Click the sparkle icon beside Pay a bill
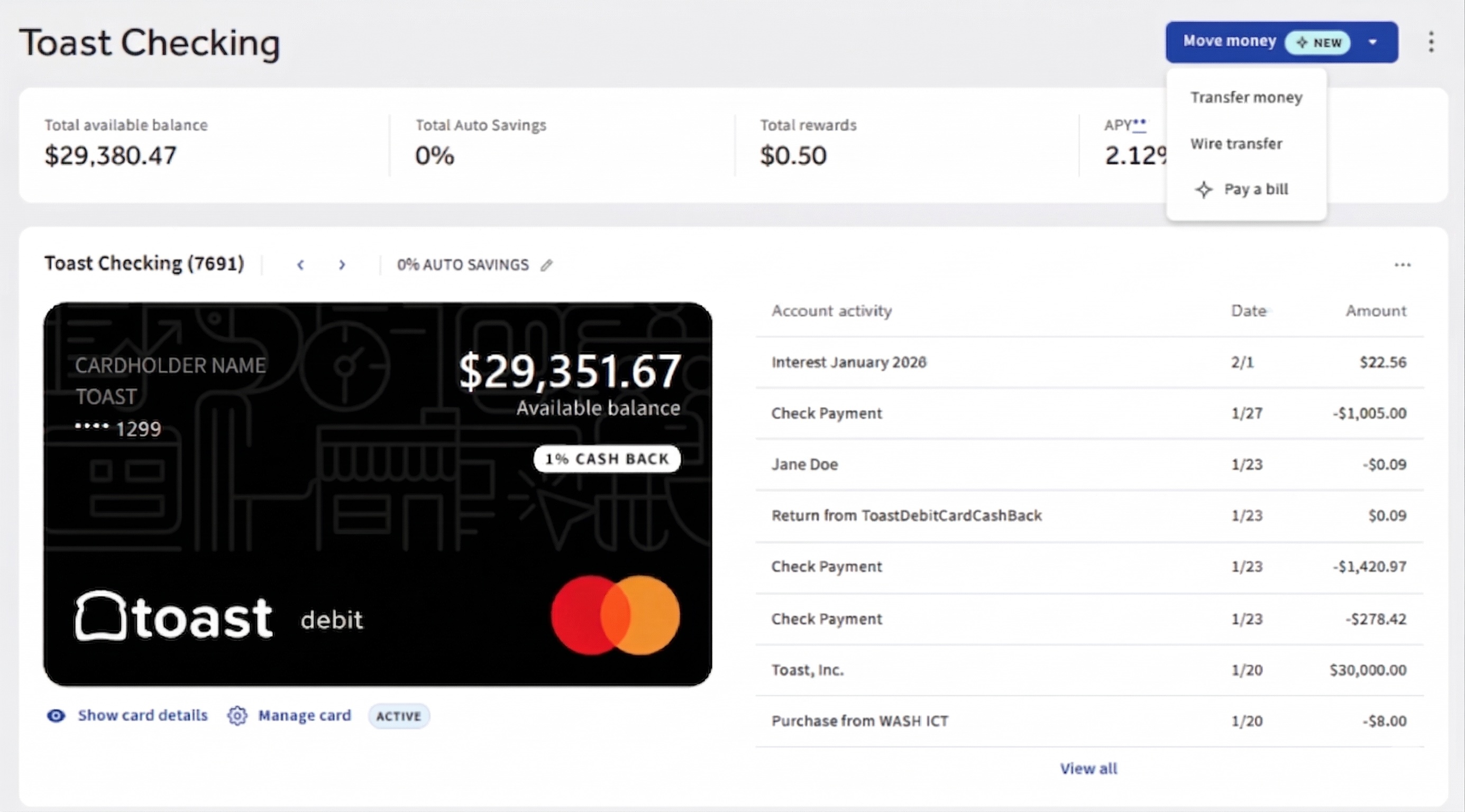1465x812 pixels. point(1203,189)
